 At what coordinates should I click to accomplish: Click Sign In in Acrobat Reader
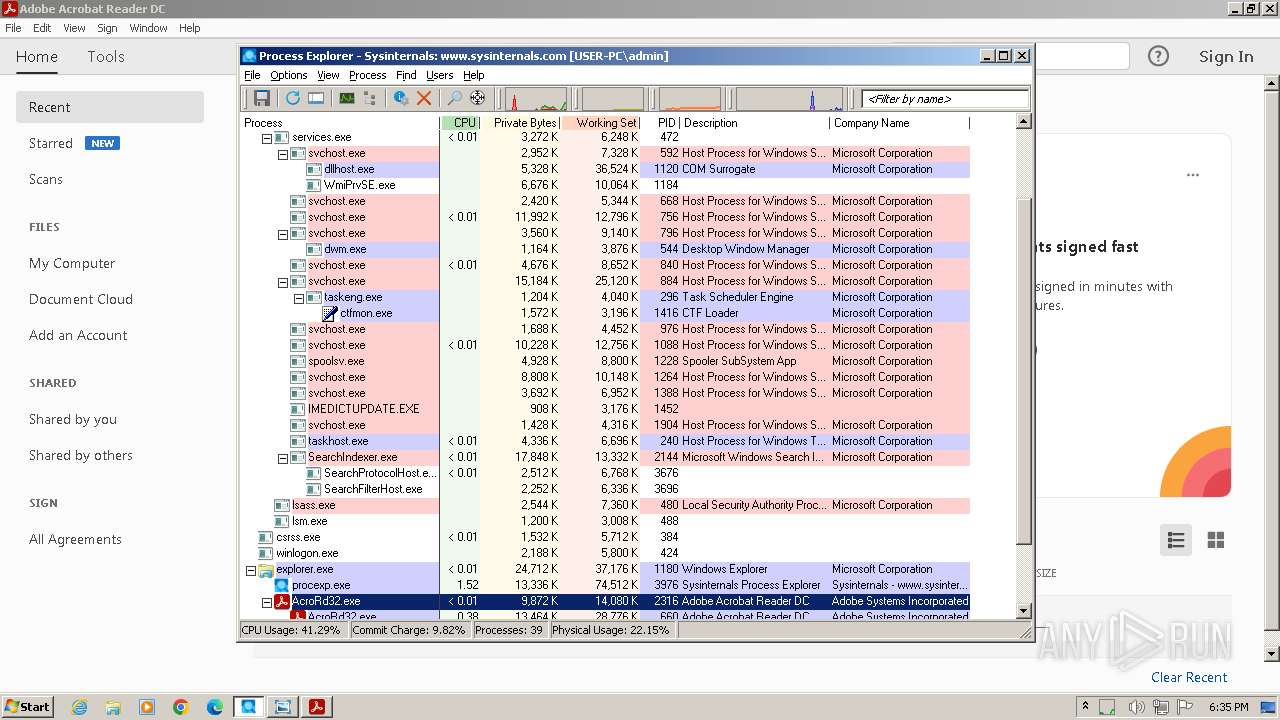click(x=1226, y=56)
